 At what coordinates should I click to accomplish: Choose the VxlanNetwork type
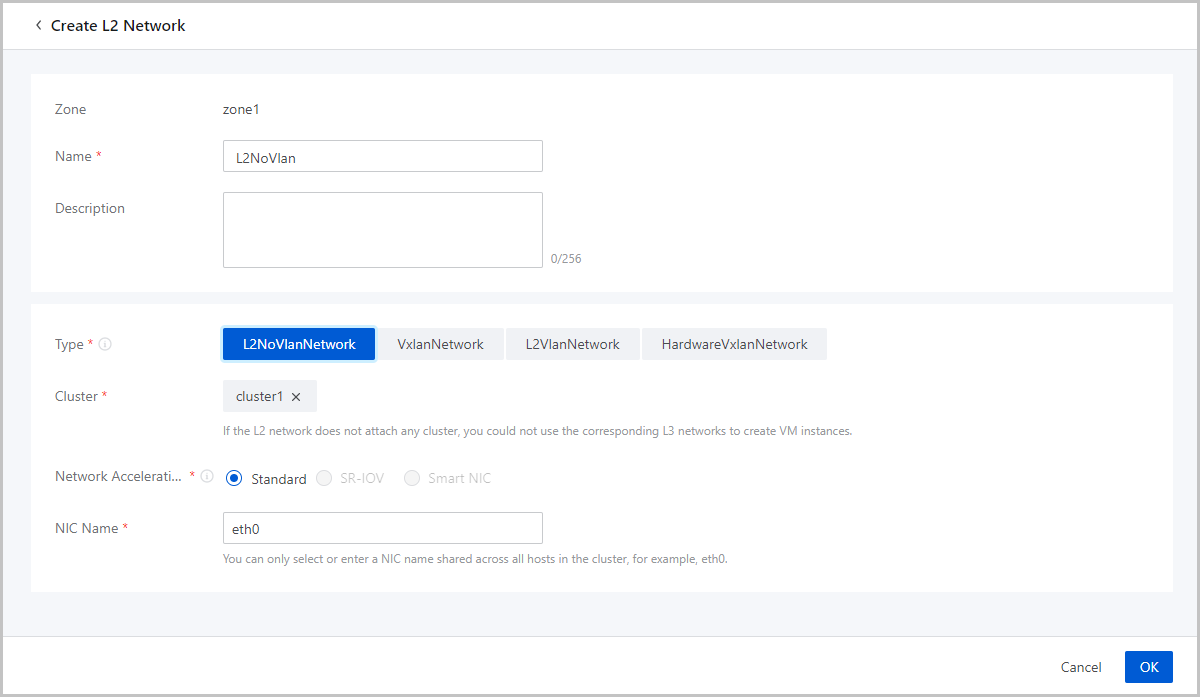tap(440, 344)
